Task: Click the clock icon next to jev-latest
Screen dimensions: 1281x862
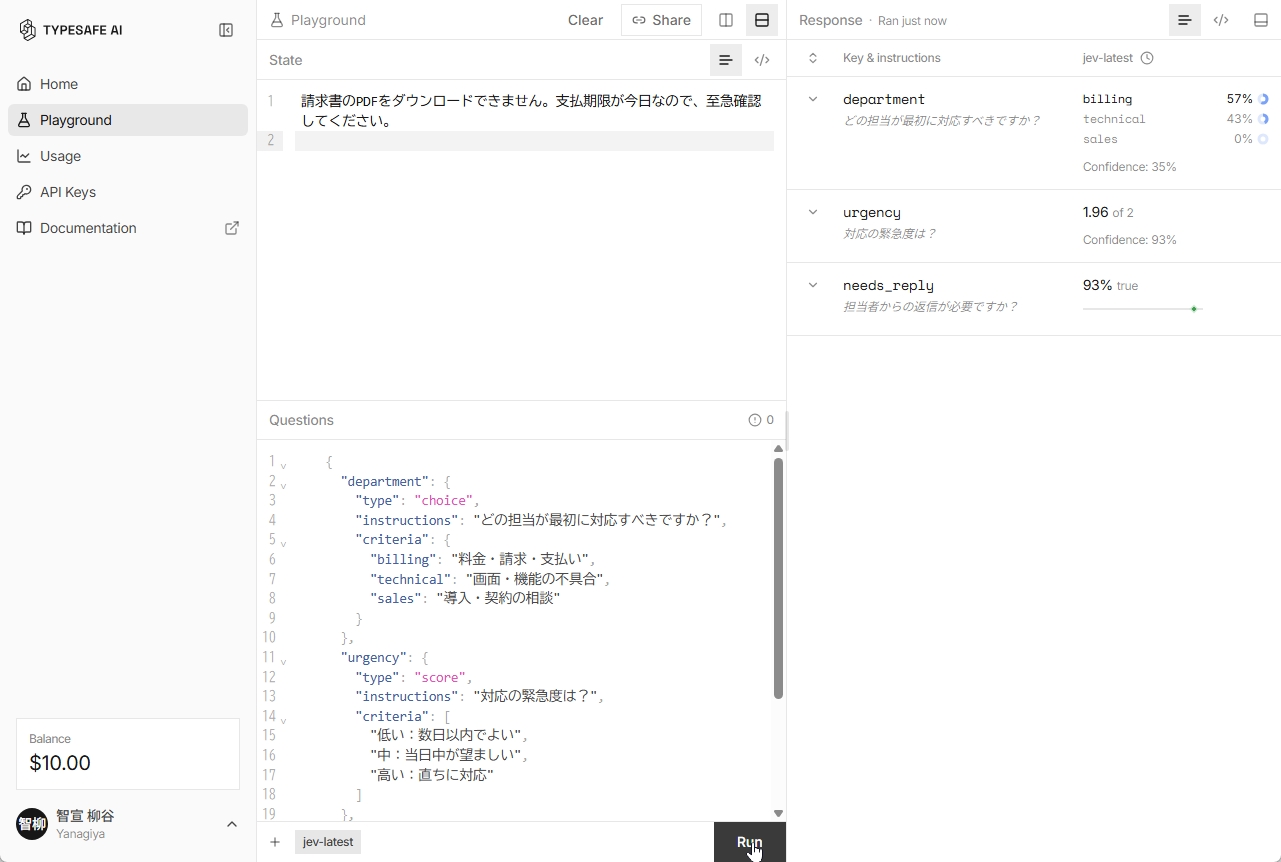Action: tap(1147, 58)
